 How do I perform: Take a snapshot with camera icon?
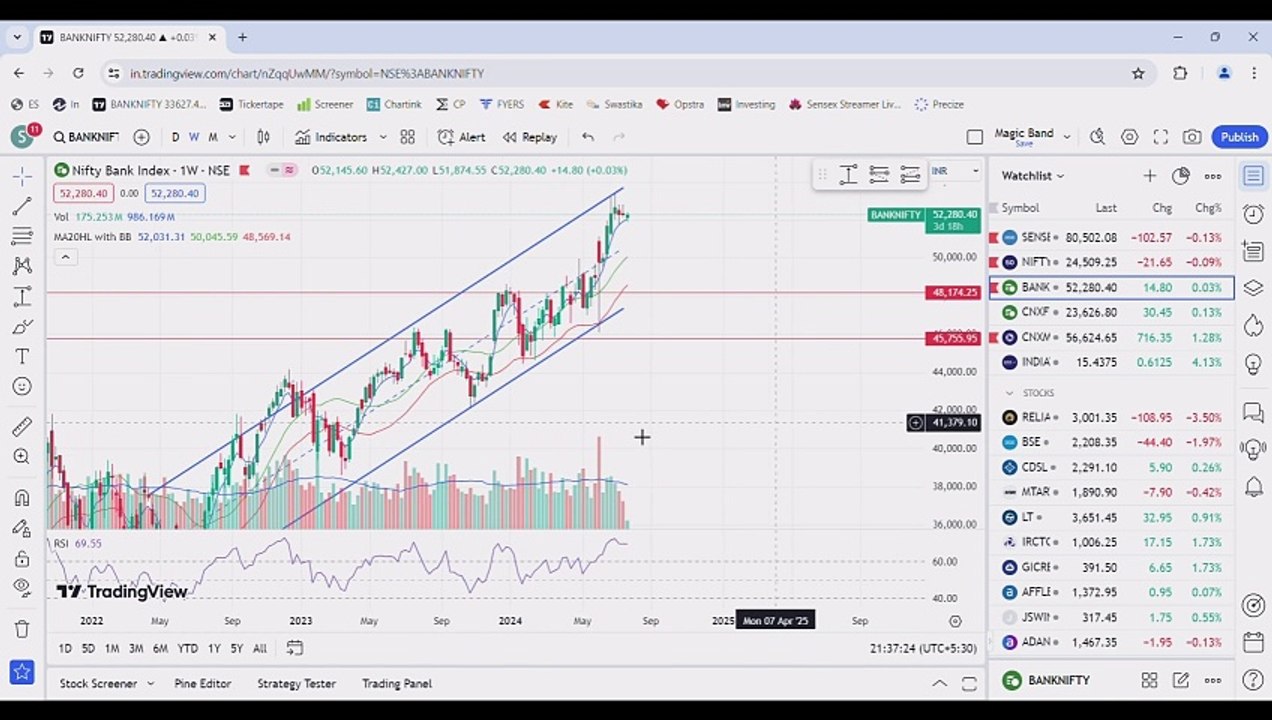click(x=1191, y=137)
